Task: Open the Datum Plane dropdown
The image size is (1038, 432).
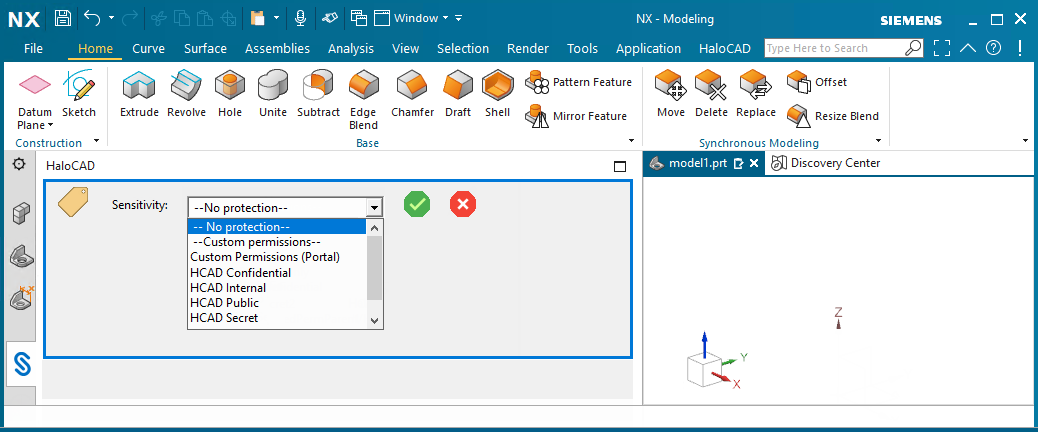Action: [x=35, y=125]
